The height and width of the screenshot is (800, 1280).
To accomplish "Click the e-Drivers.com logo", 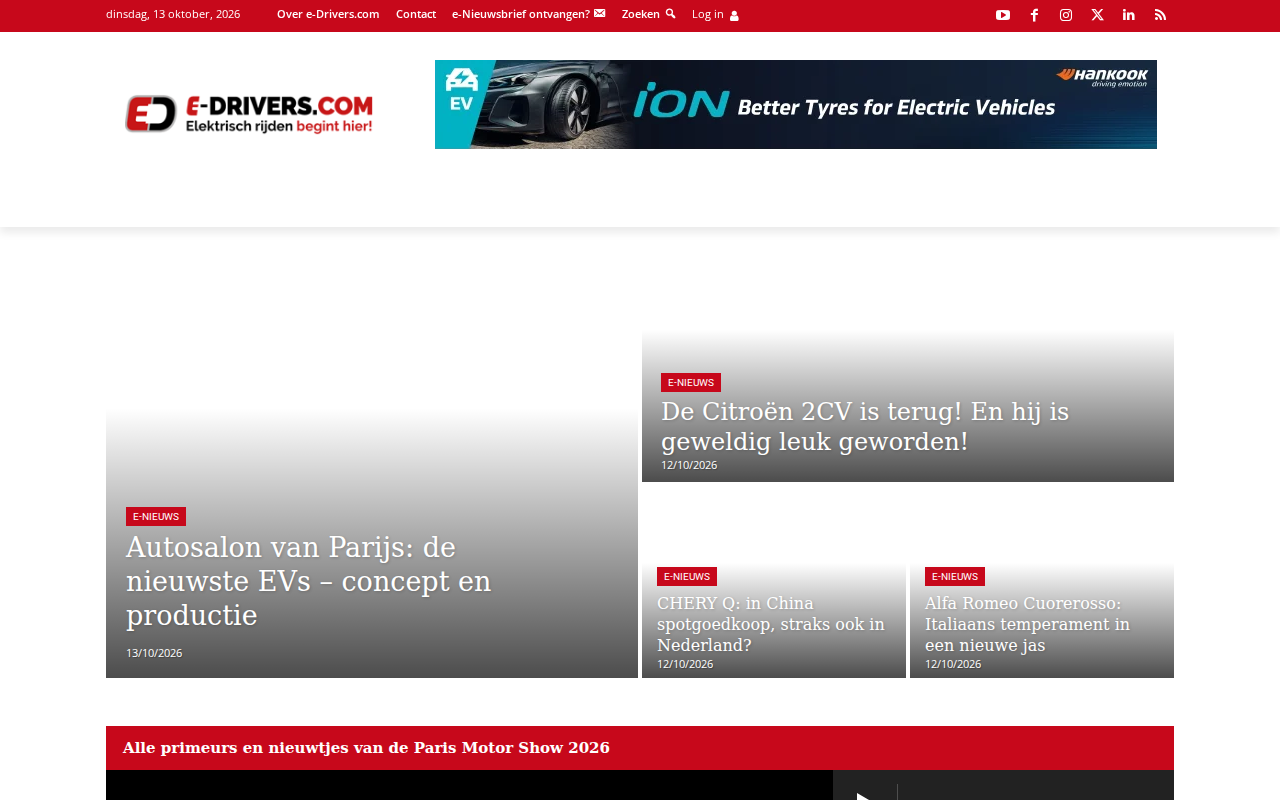I will click(249, 113).
